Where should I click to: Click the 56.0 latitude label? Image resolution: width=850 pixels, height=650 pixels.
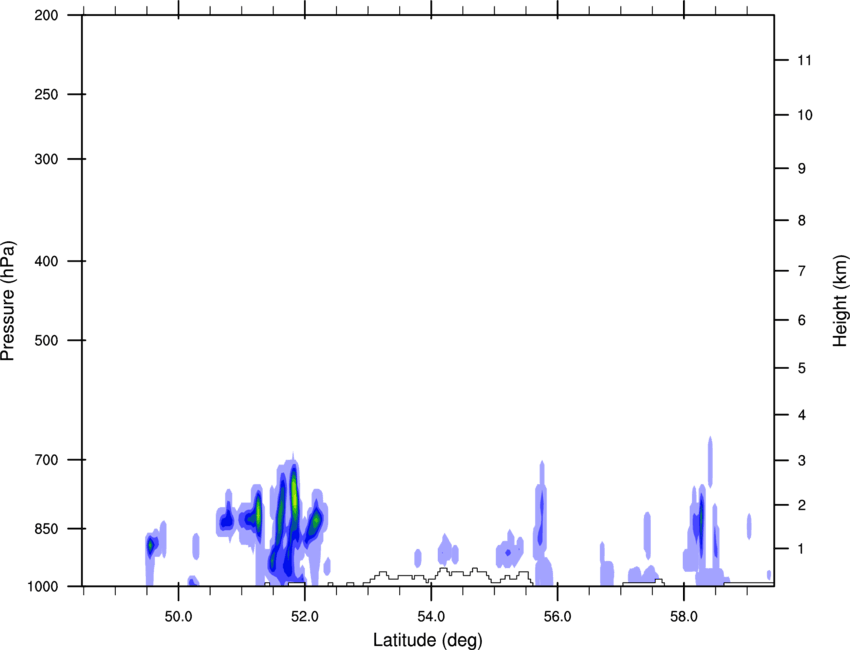558,616
